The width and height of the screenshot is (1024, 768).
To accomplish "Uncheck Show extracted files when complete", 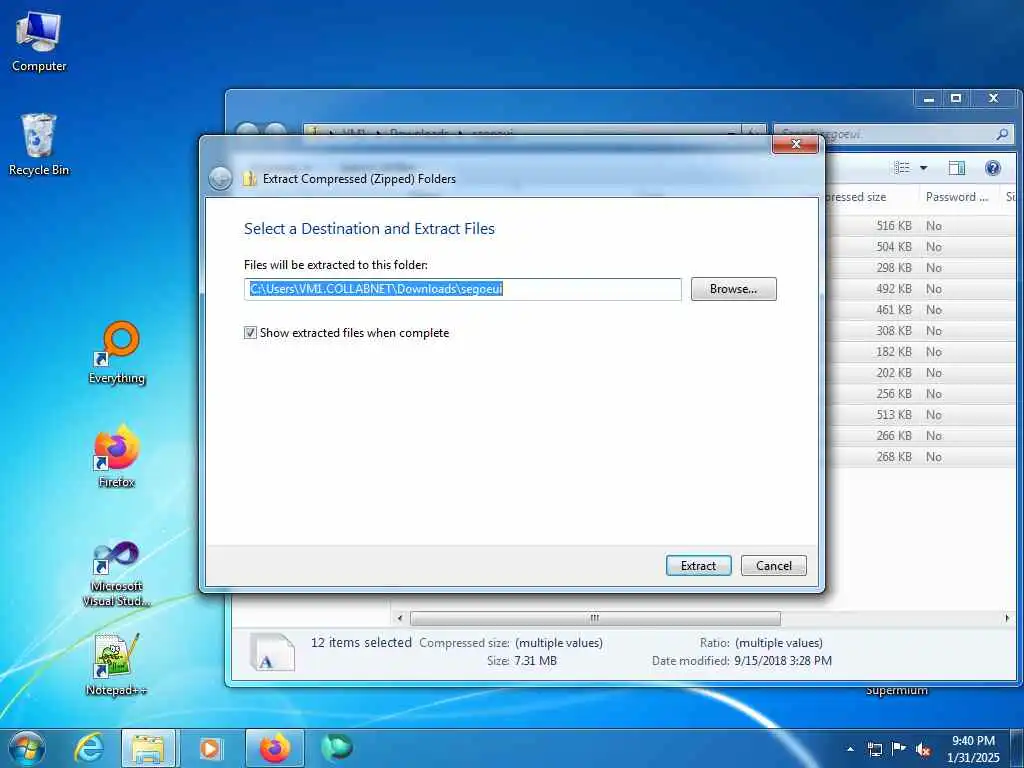I will (x=250, y=333).
